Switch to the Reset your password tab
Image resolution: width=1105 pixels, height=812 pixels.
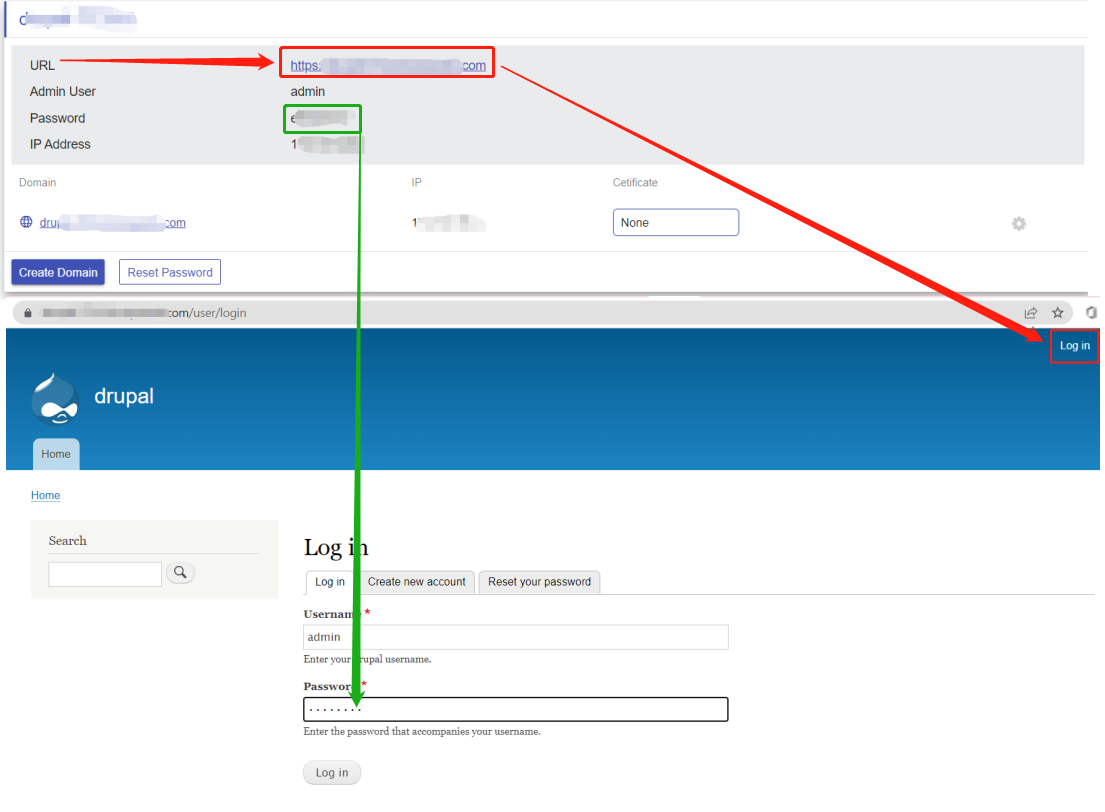point(539,582)
